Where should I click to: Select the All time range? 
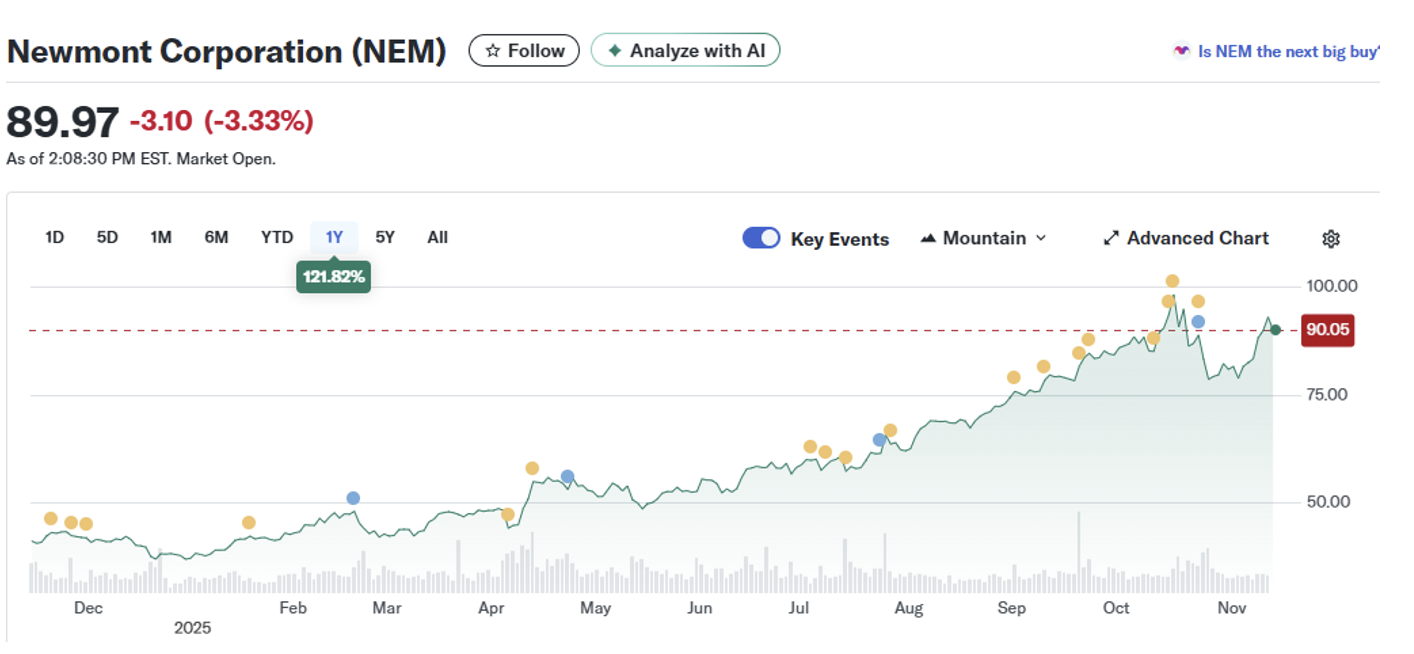tap(437, 237)
